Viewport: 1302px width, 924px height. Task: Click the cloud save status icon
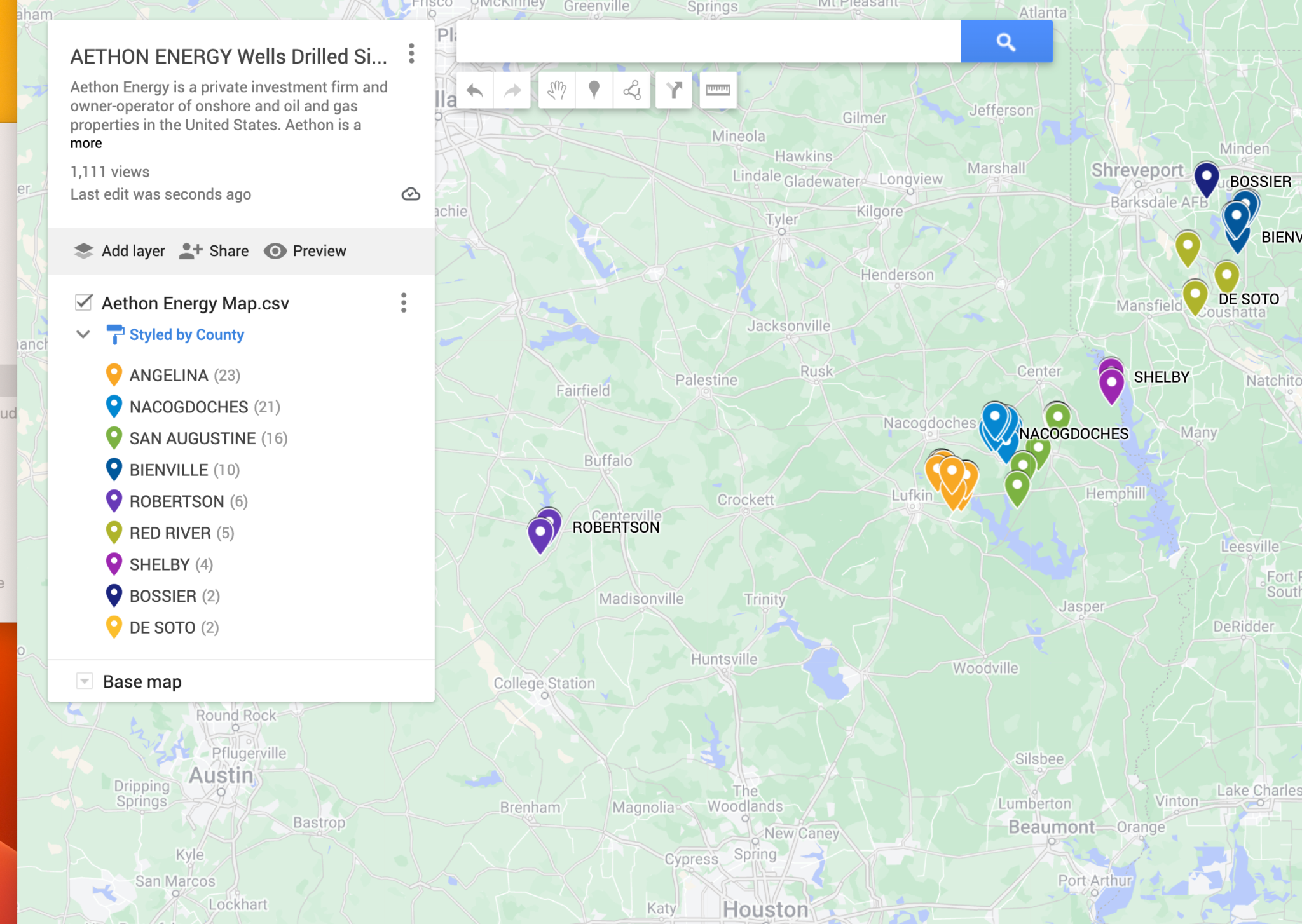[411, 194]
